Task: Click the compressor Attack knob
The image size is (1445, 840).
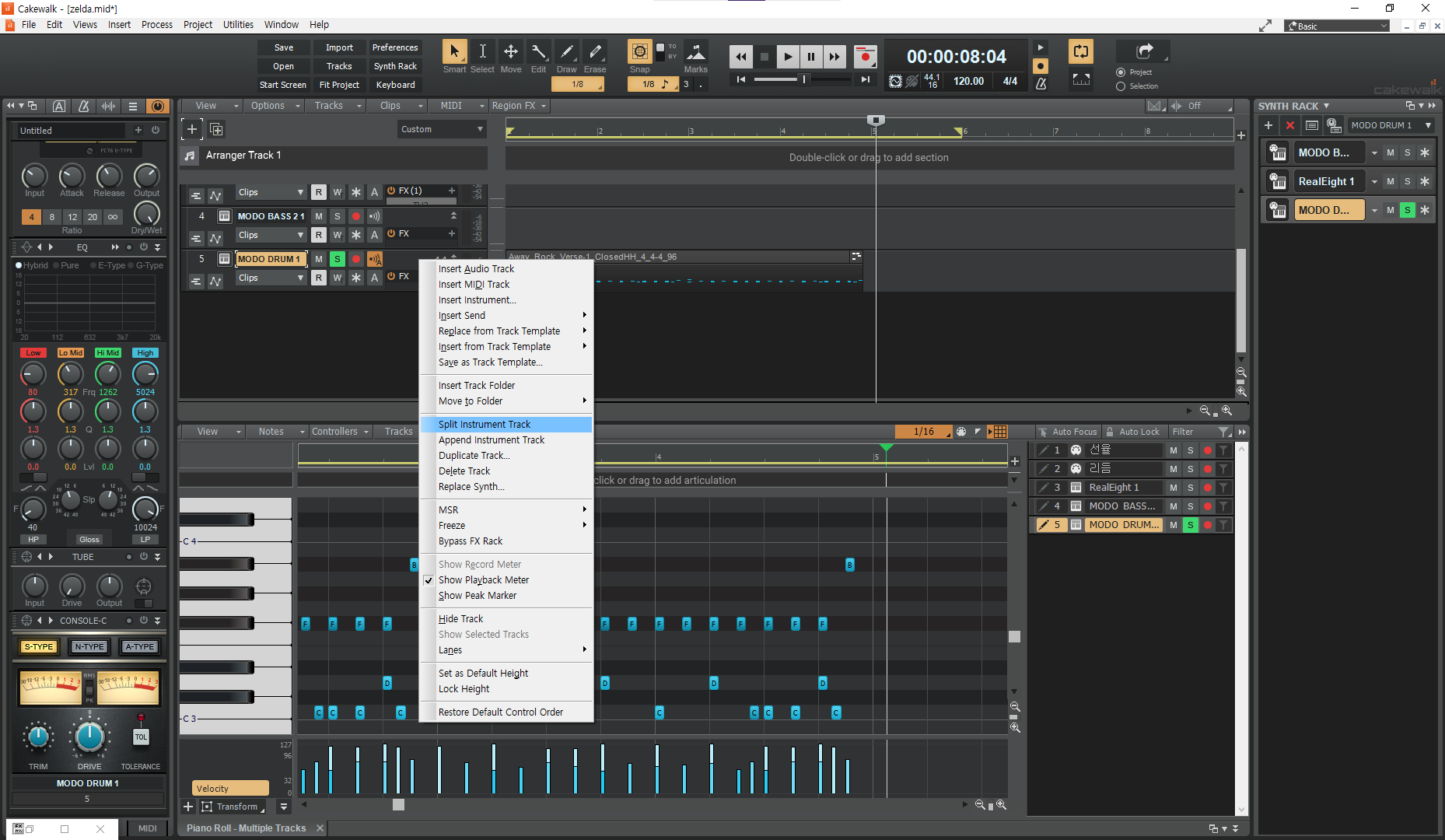Action: [x=72, y=177]
